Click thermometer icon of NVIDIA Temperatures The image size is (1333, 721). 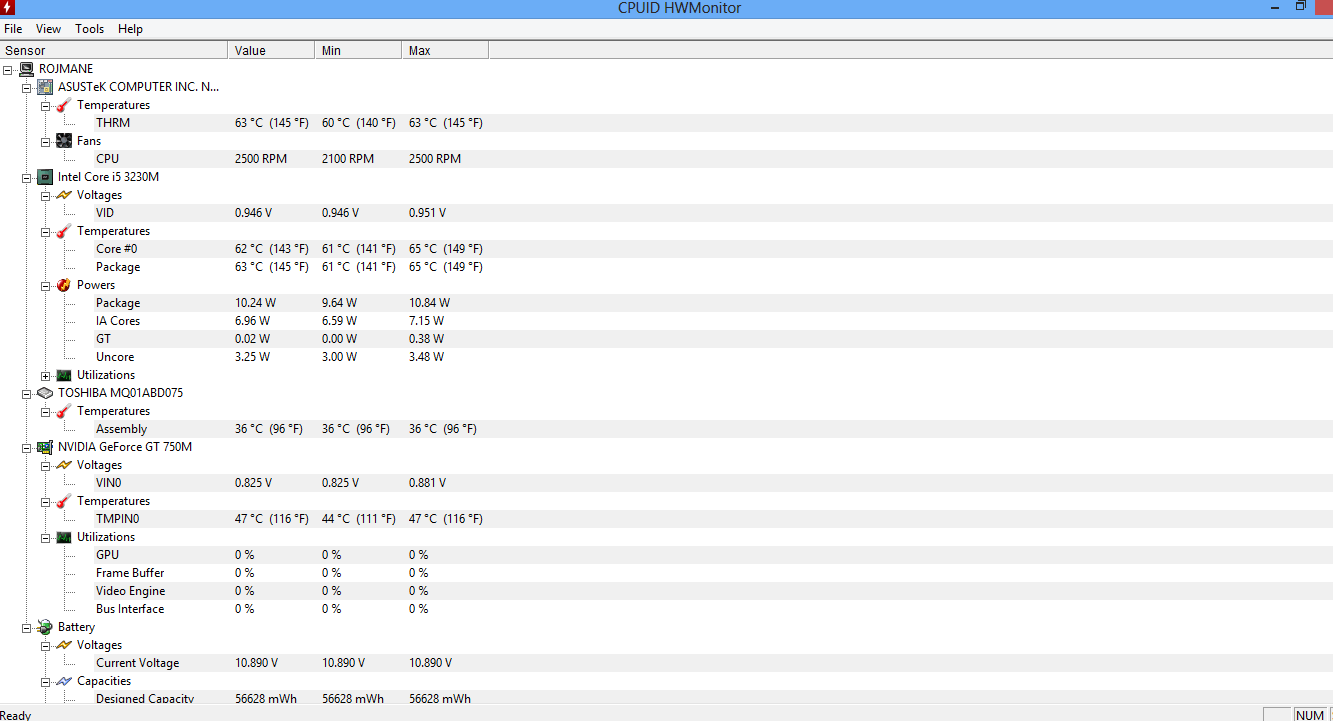[x=64, y=501]
